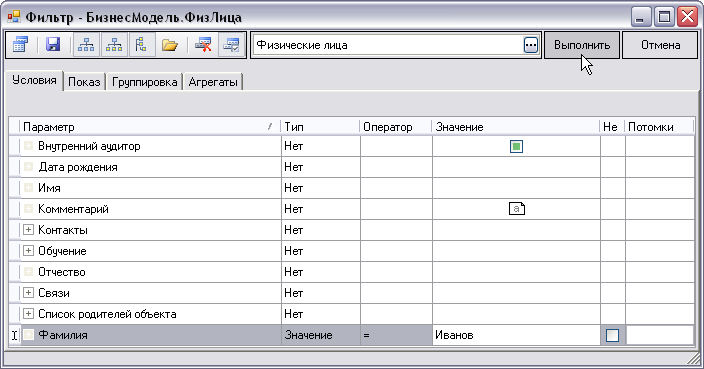Click the Иванов value field
Screen dimensions: 704x369
point(516,335)
